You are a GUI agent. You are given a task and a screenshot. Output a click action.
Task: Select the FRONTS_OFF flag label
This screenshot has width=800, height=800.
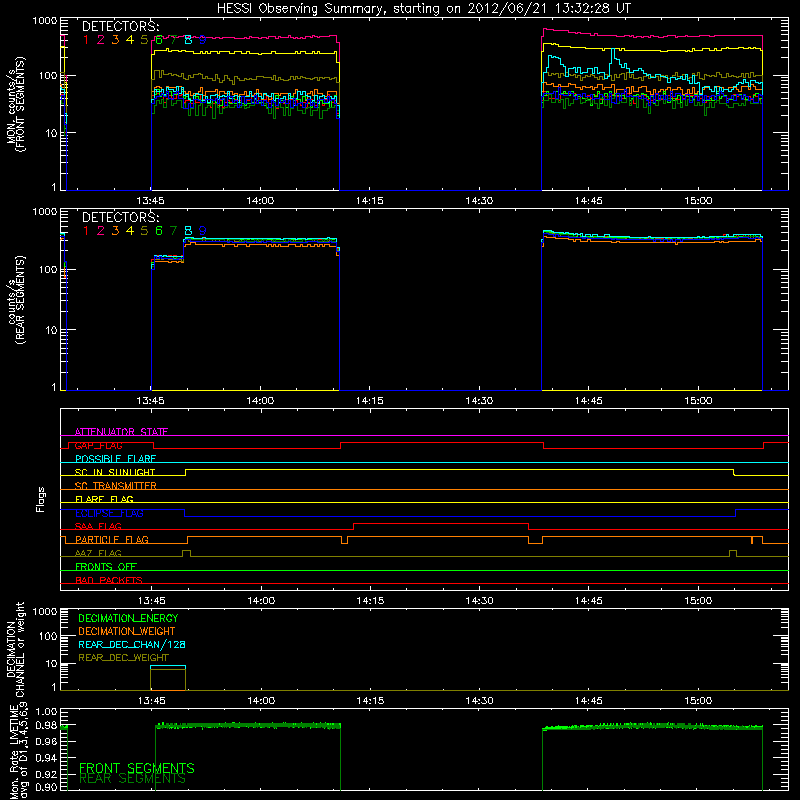pos(106,566)
